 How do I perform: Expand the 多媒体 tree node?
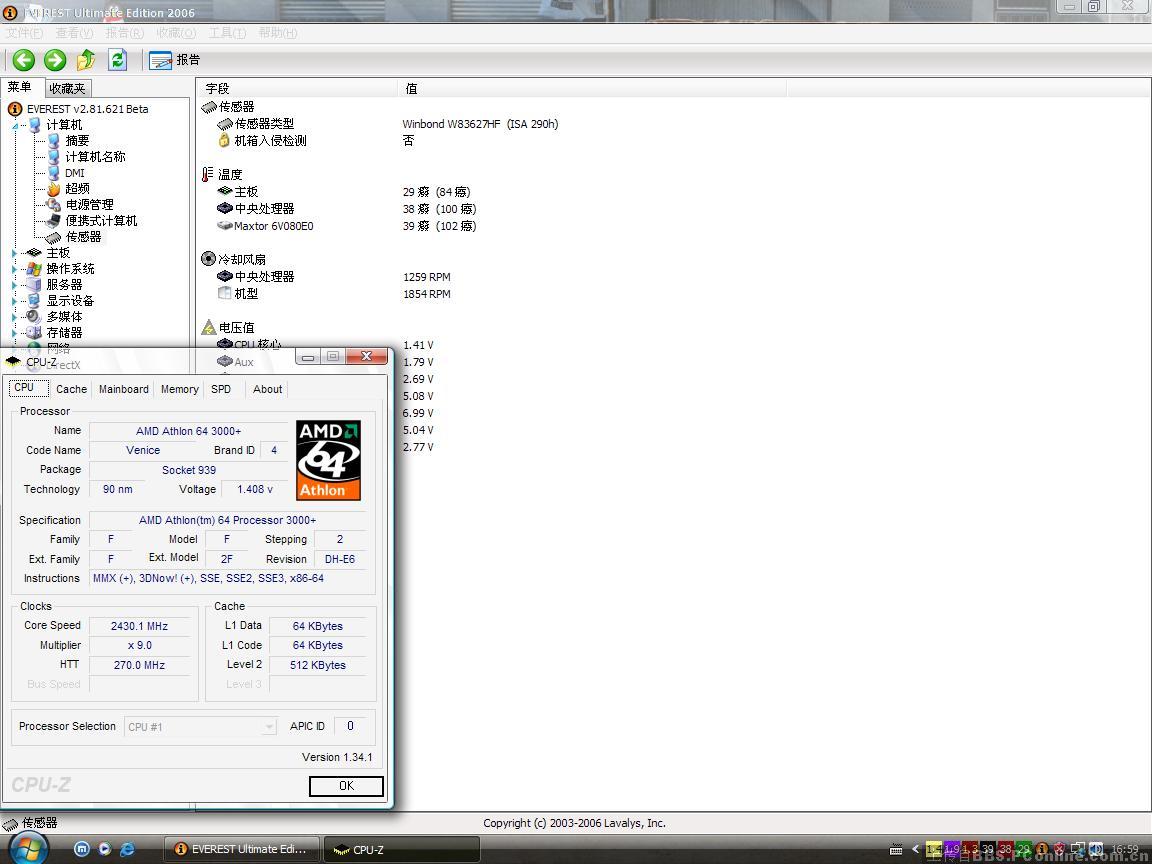tap(15, 317)
